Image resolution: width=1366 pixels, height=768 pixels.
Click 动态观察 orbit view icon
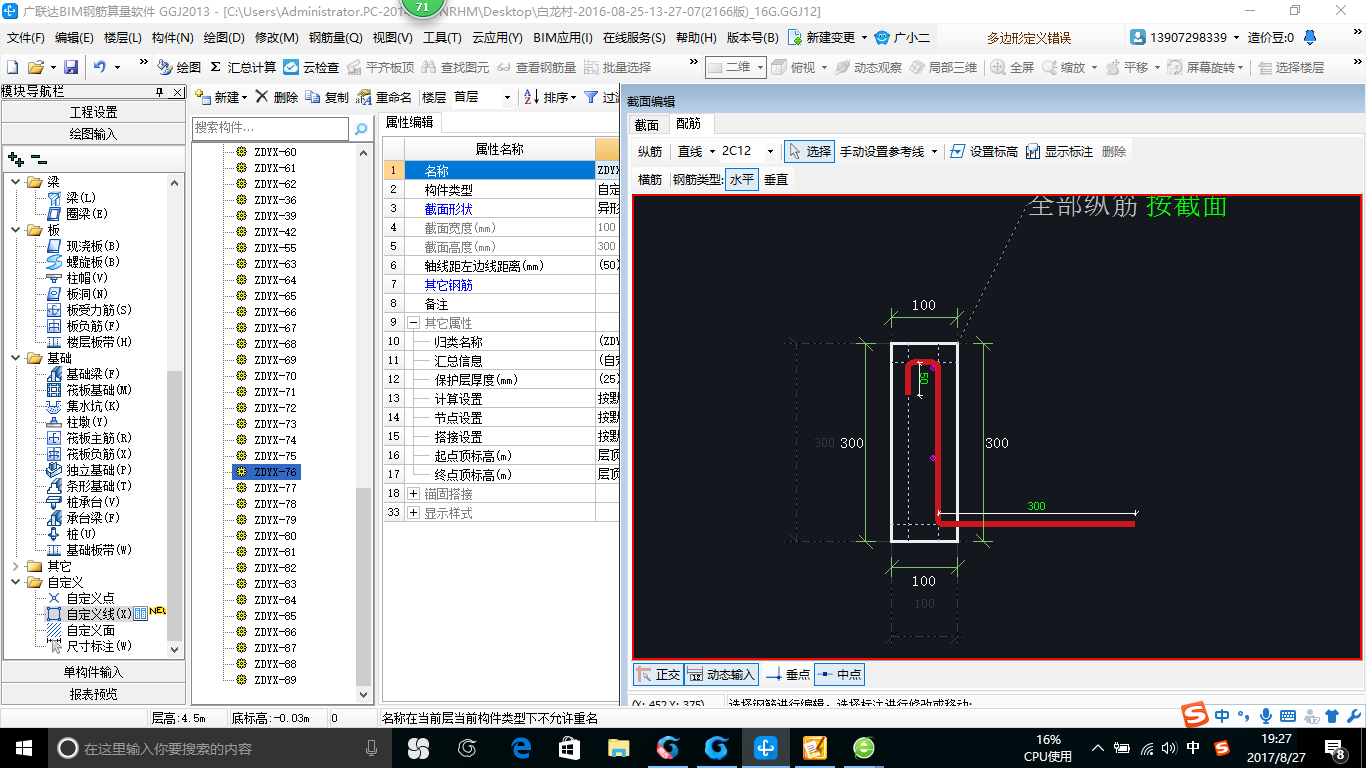click(869, 67)
